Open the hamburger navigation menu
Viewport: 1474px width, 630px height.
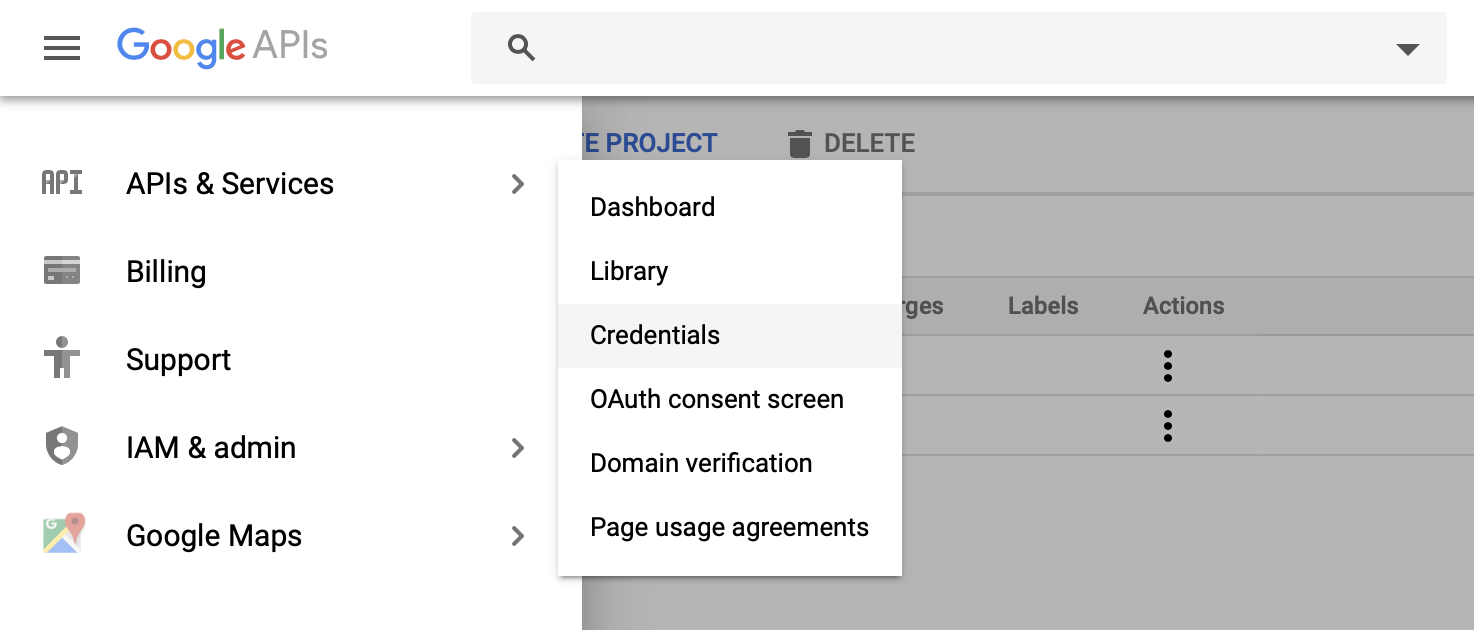click(62, 48)
